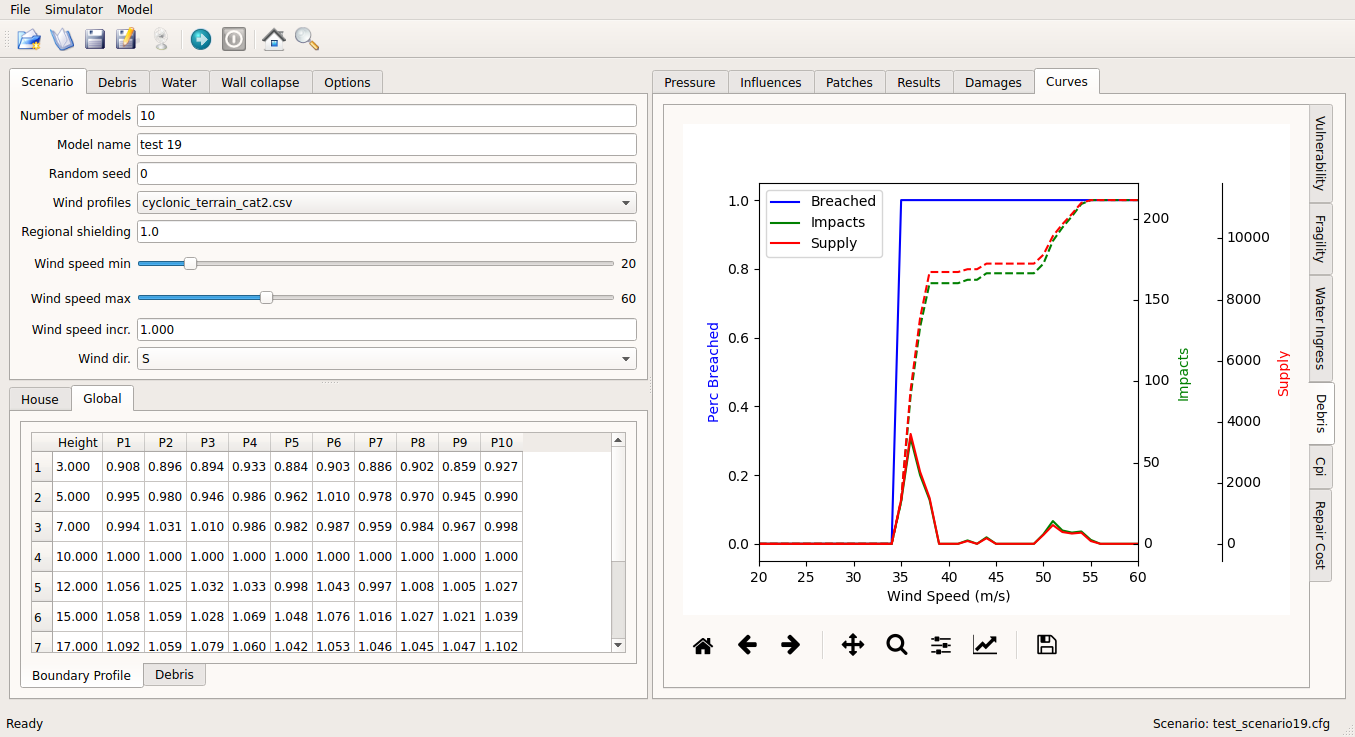Open the plot axes curve editor icon
The image size is (1355, 737).
click(985, 645)
